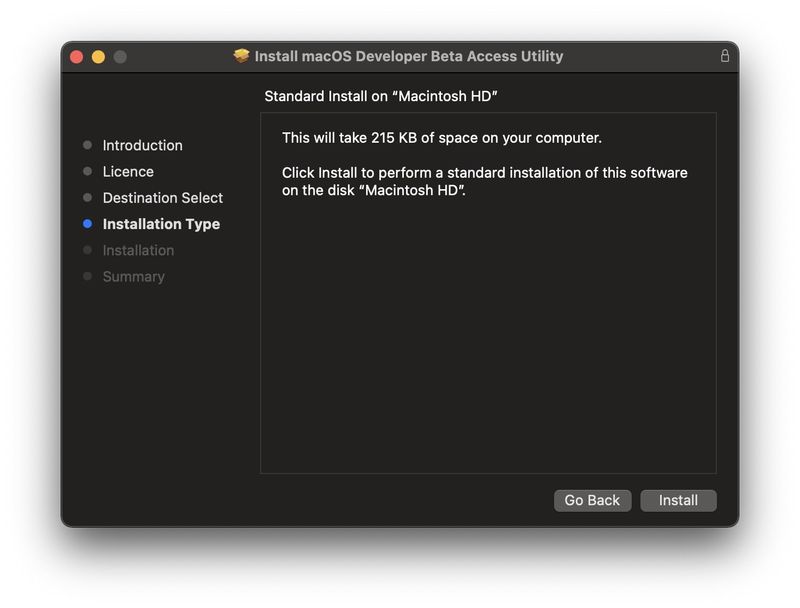Select the Introduction step in sidebar
Viewport: 800px width, 608px height.
click(142, 145)
